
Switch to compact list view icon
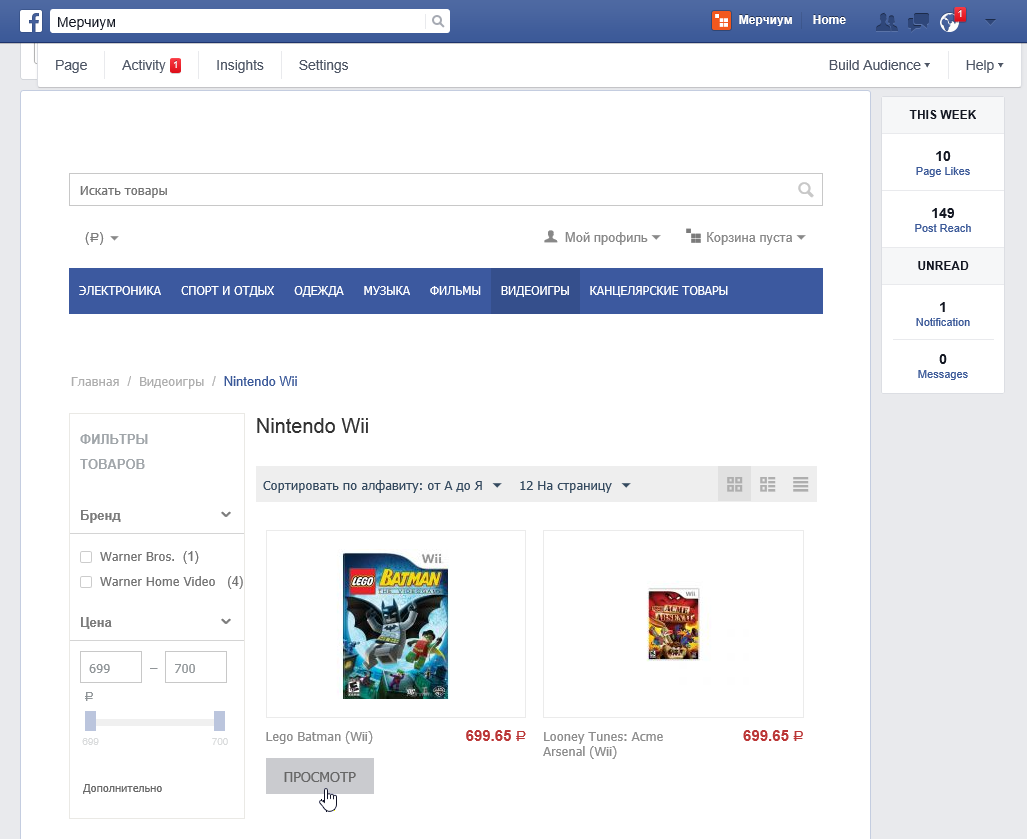pos(767,484)
